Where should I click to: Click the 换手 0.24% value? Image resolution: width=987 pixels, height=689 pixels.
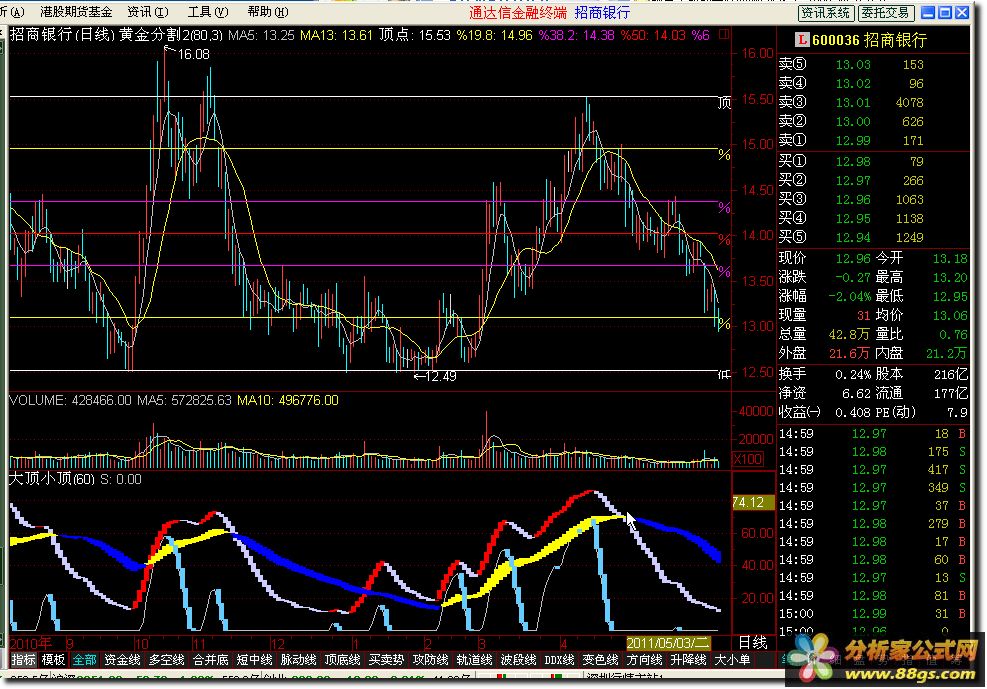pos(853,375)
